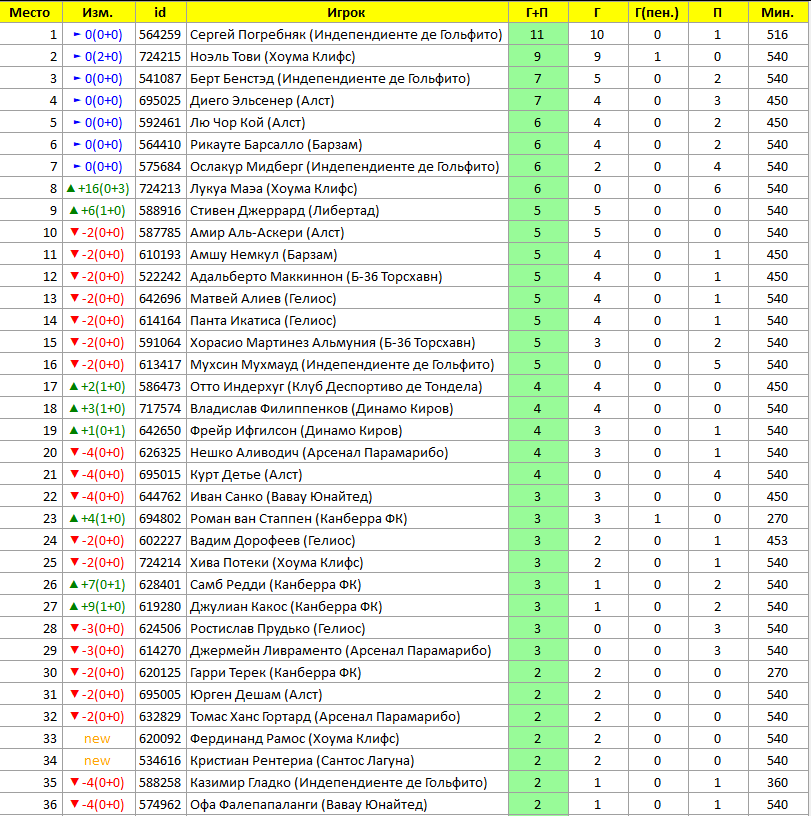Select player 'Ноэль Тови (Хоума Клифс)'
Screen dimensions: 811x816
click(x=273, y=56)
